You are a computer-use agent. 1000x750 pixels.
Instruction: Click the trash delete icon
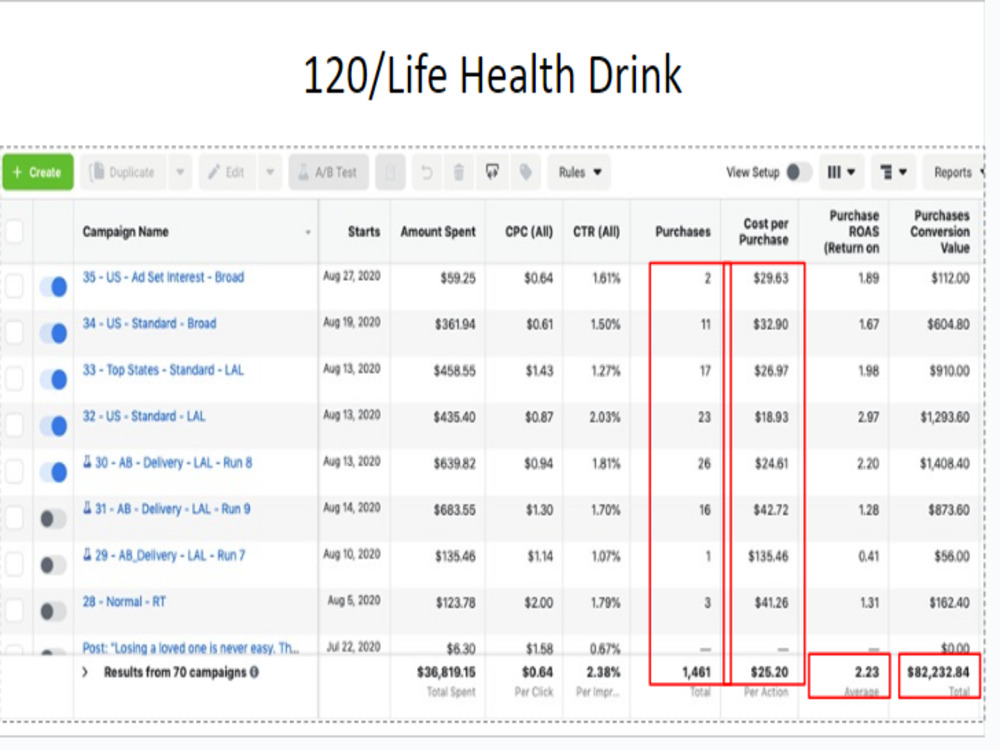pyautogui.click(x=459, y=172)
